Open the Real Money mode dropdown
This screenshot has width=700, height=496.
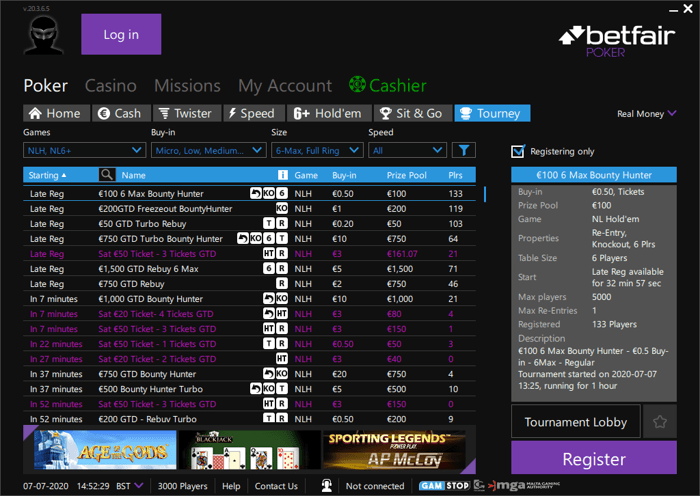tap(646, 113)
